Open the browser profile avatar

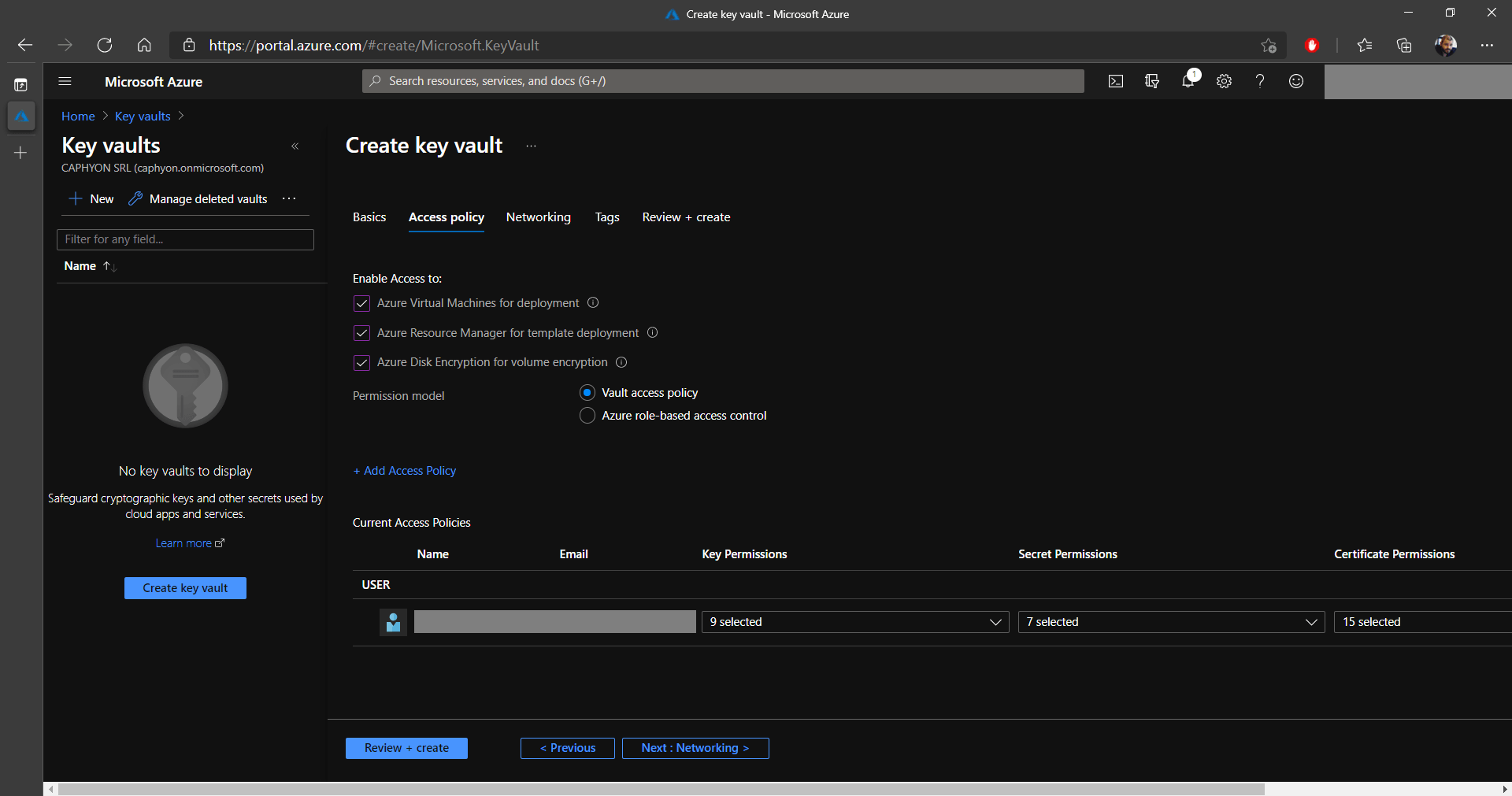point(1445,46)
